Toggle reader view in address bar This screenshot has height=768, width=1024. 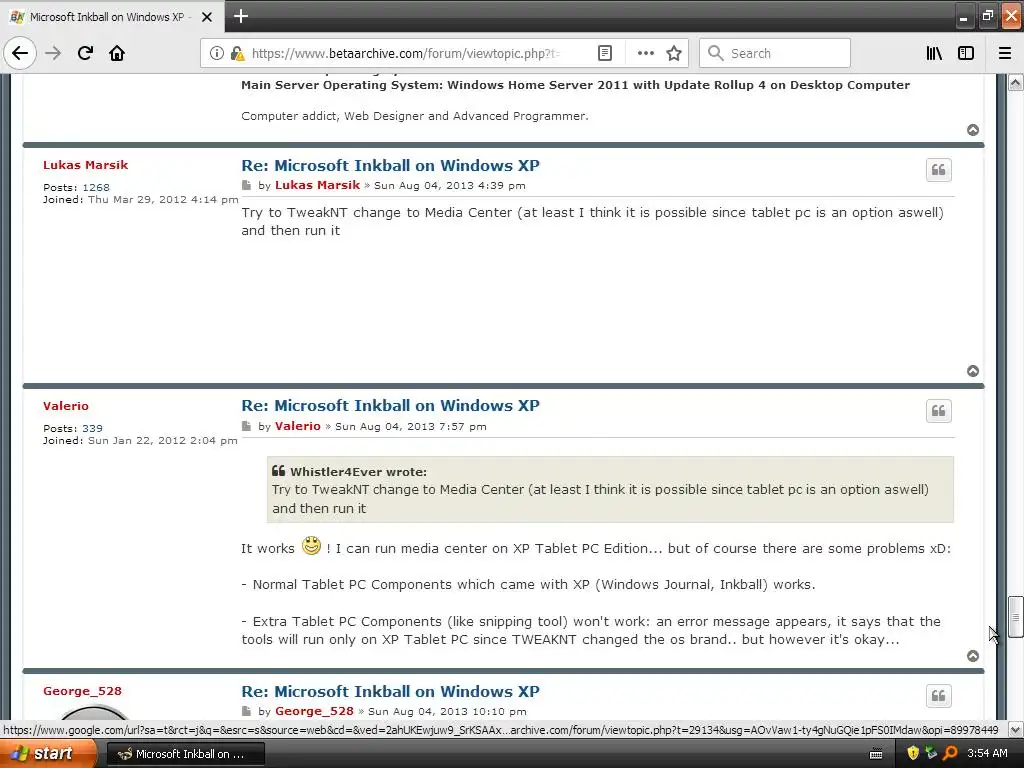(x=605, y=53)
